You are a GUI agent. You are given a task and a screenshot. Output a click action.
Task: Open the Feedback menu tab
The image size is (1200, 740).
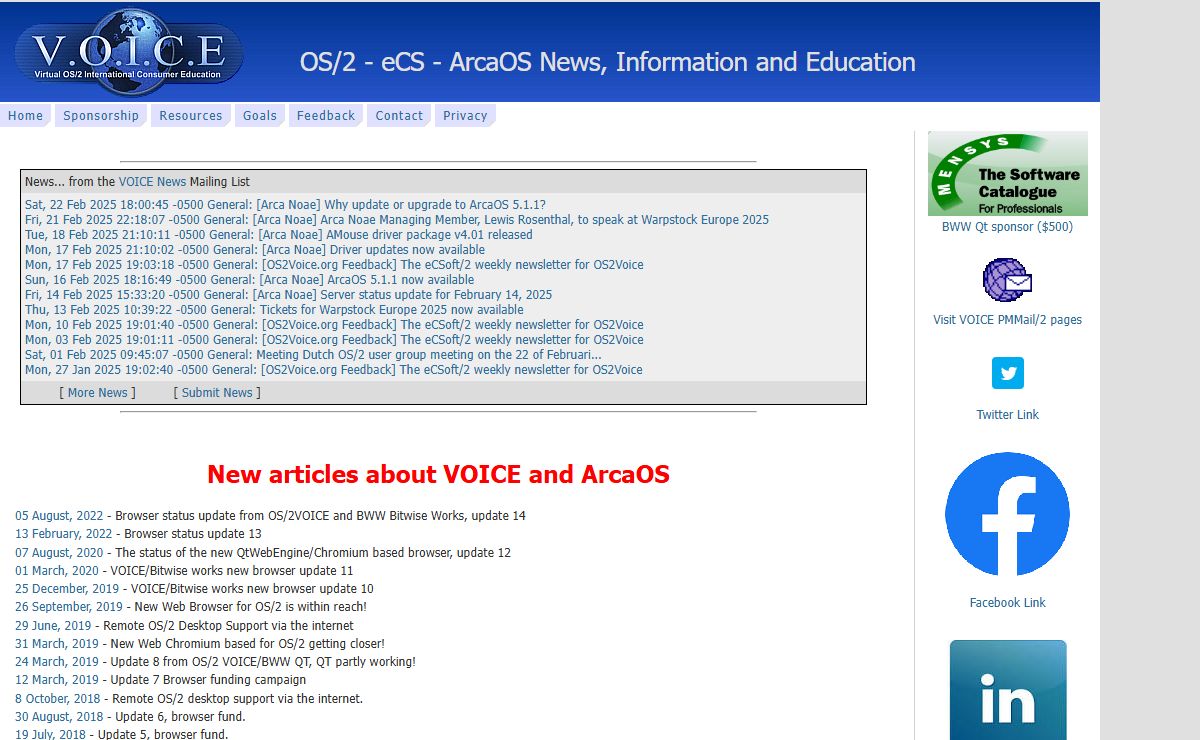pyautogui.click(x=326, y=116)
